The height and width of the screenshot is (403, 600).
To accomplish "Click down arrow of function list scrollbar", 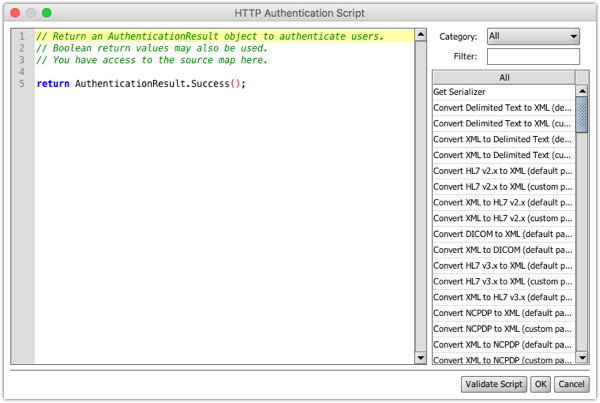I will [x=582, y=358].
